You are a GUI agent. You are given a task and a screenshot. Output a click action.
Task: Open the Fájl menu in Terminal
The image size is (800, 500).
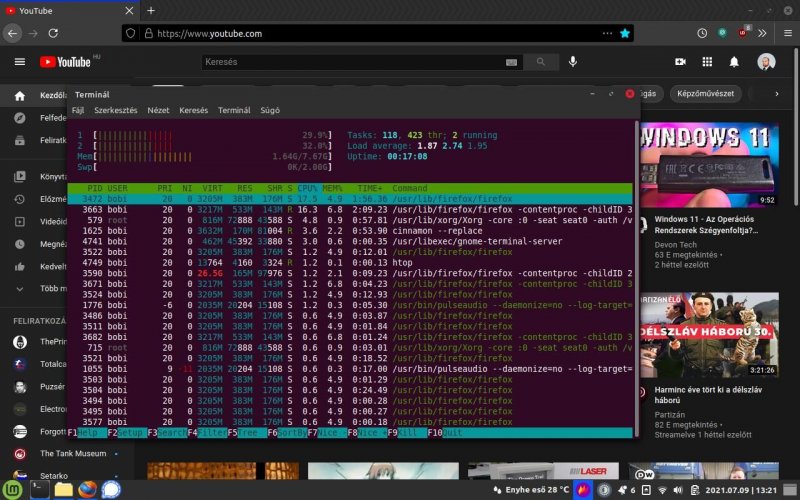[x=78, y=110]
